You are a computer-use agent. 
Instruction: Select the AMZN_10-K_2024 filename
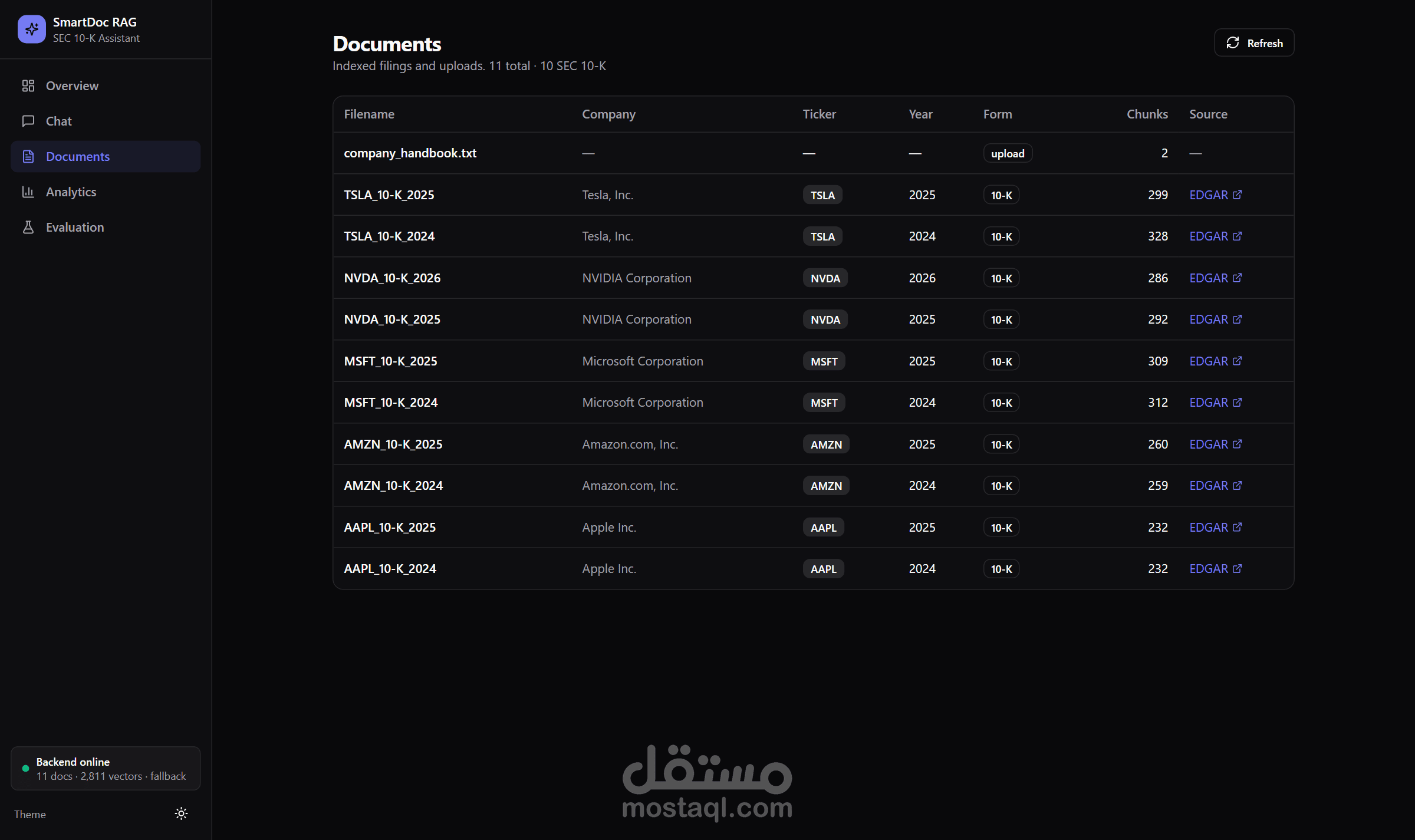pyautogui.click(x=393, y=486)
